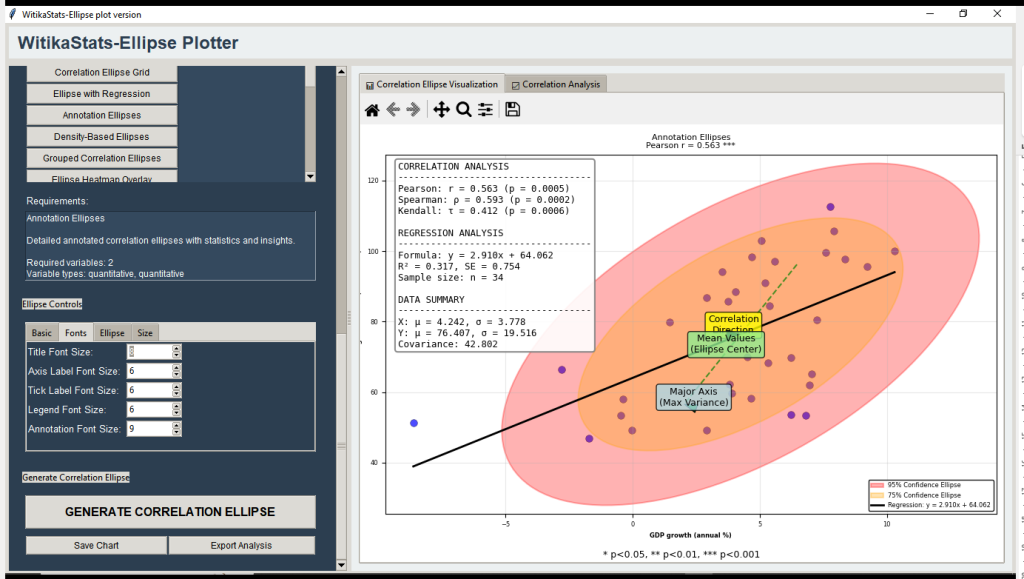Click chart list scrollbar down arrow
The width and height of the screenshot is (1024, 579).
[x=310, y=176]
